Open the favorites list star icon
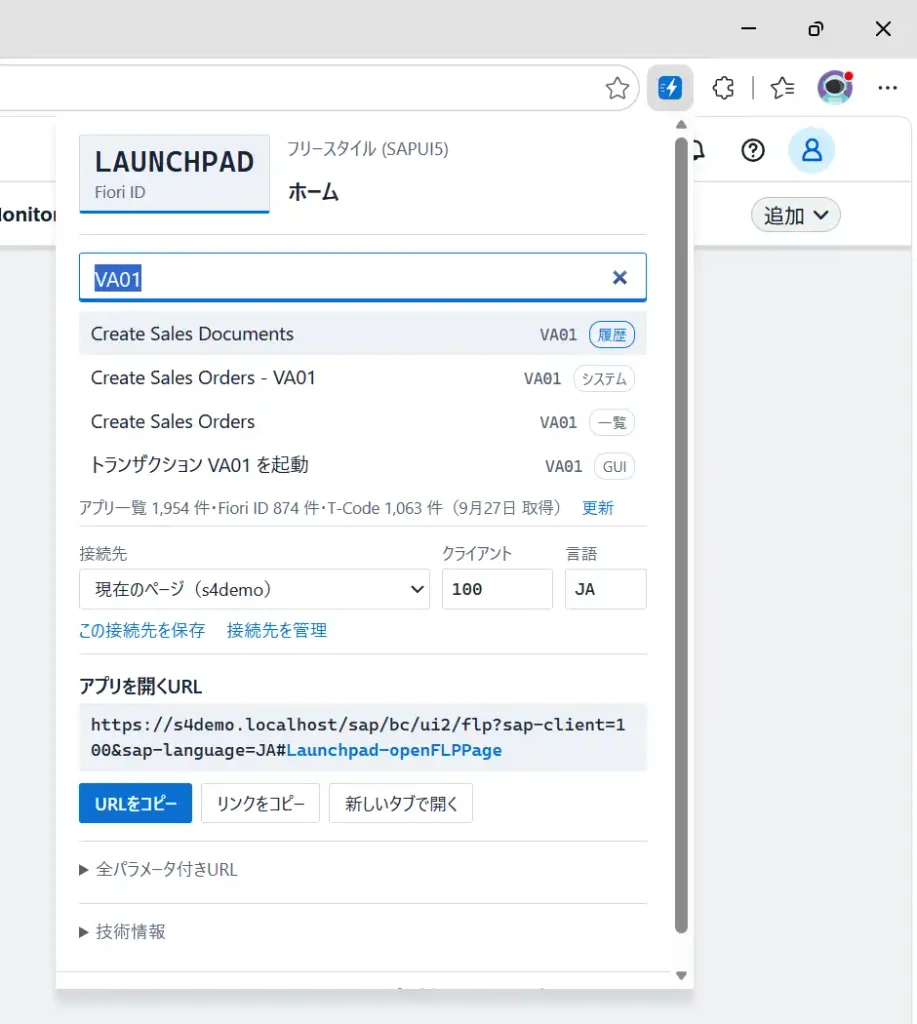The width and height of the screenshot is (917, 1024). click(x=782, y=88)
